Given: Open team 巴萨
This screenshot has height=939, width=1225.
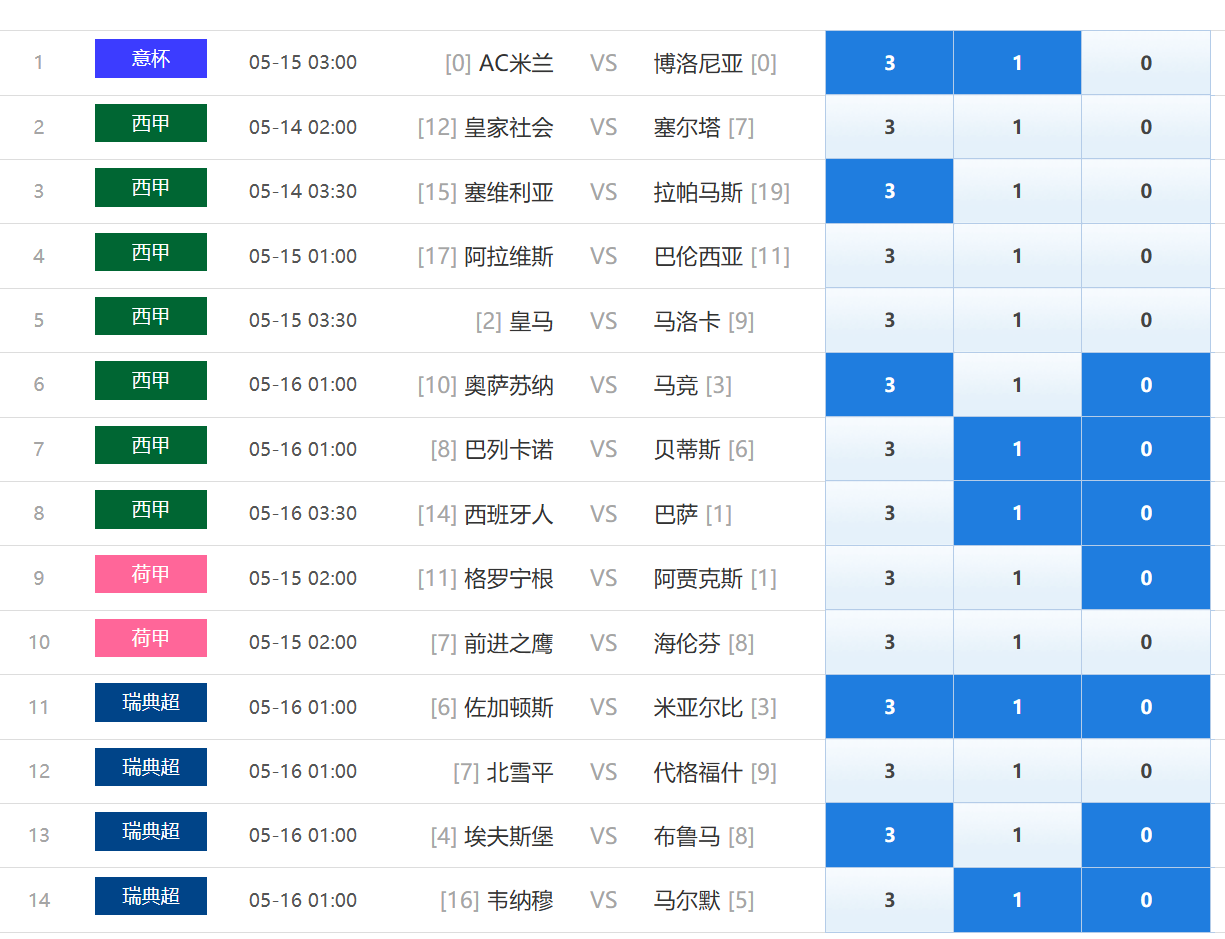Looking at the screenshot, I should [676, 514].
